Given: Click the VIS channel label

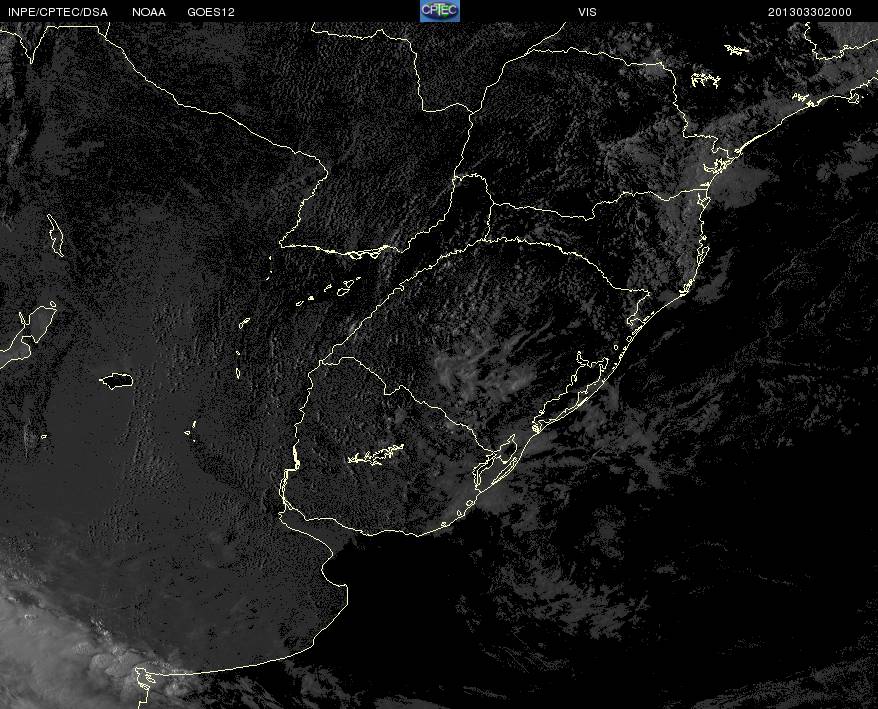Looking at the screenshot, I should (x=587, y=12).
